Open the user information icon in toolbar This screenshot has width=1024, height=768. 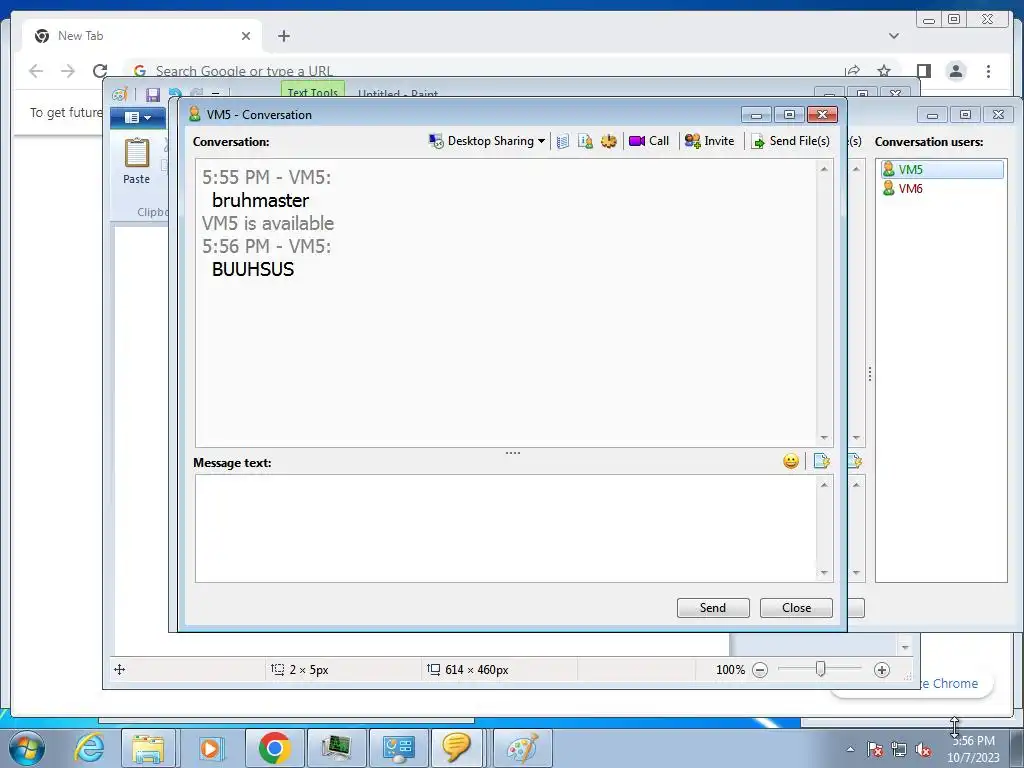click(585, 141)
